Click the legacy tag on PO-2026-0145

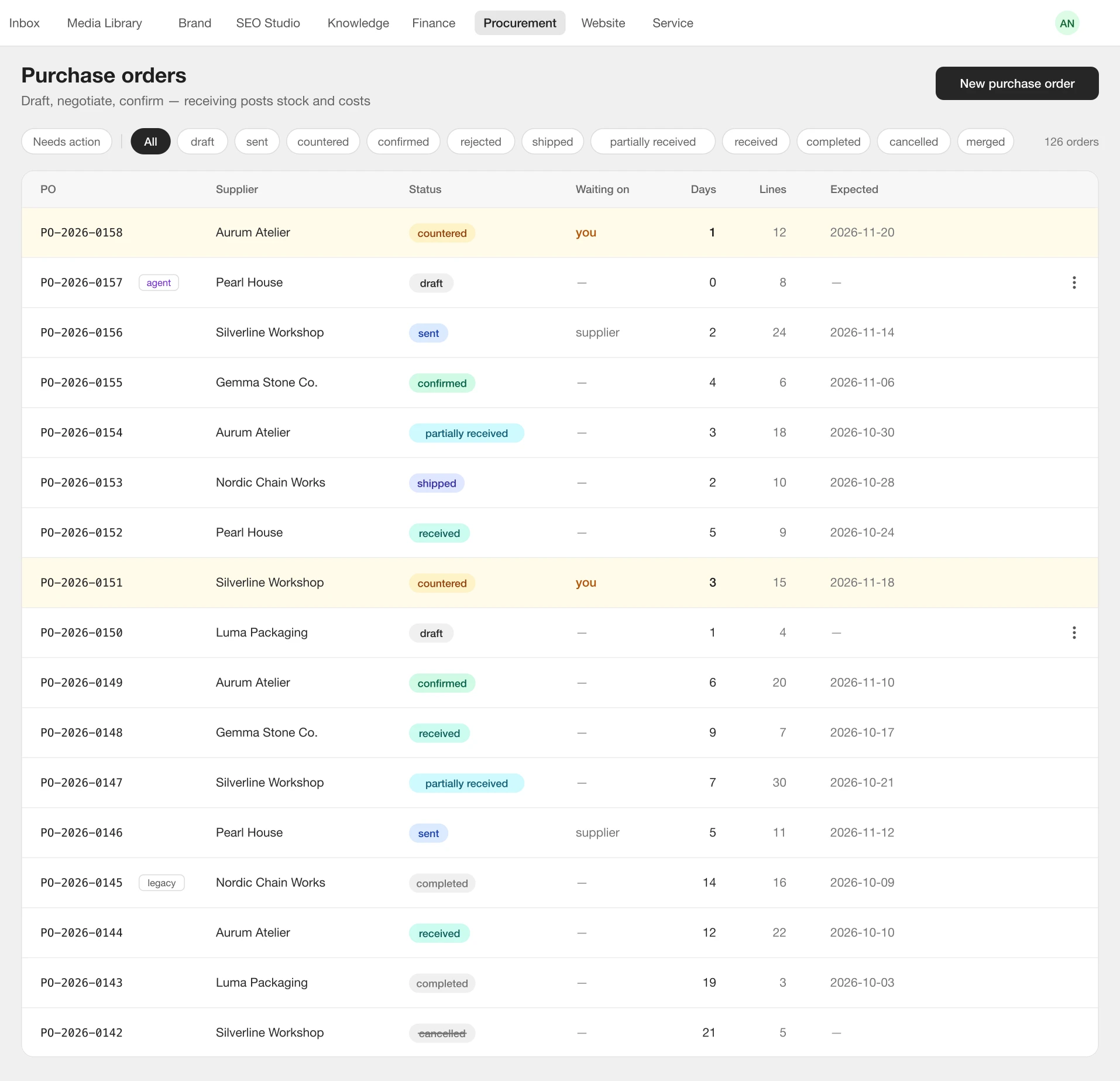click(162, 883)
